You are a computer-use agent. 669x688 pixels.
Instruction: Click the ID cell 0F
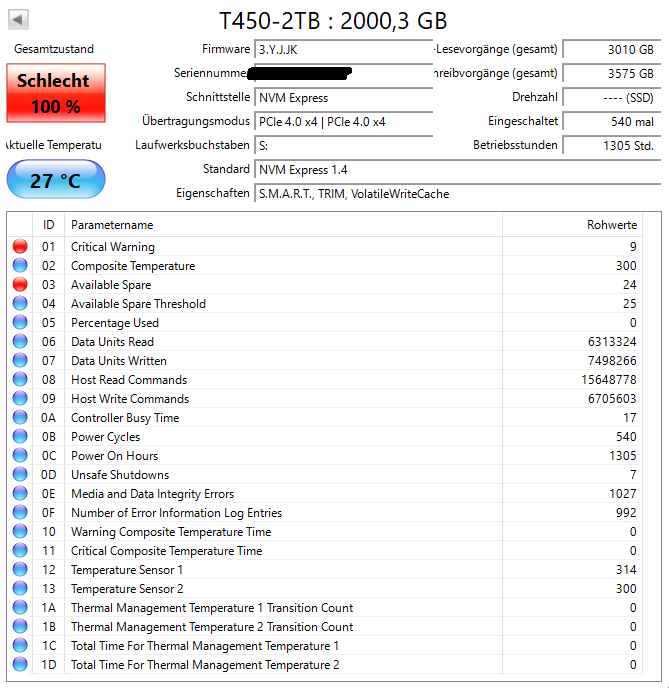[x=48, y=513]
